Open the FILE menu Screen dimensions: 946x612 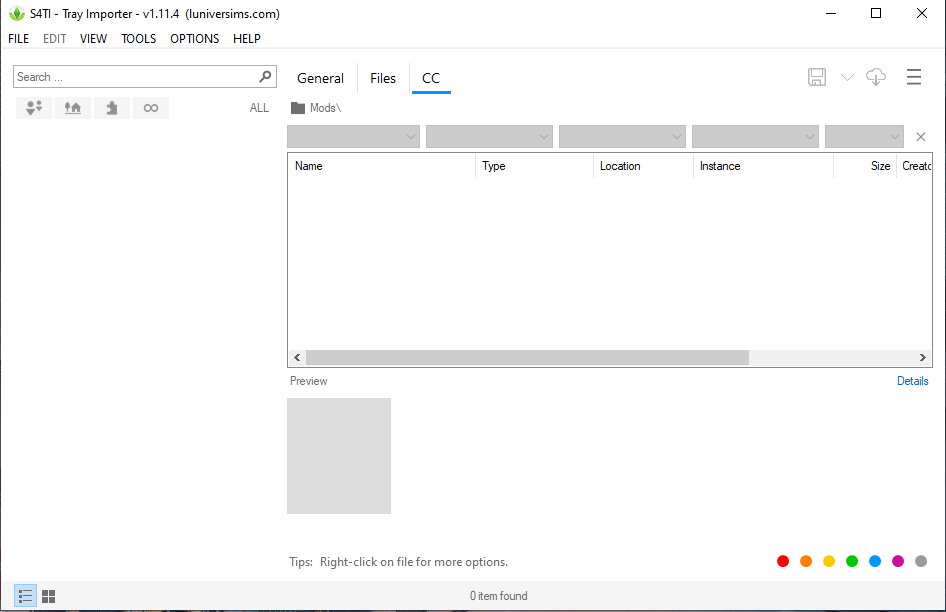pyautogui.click(x=19, y=39)
